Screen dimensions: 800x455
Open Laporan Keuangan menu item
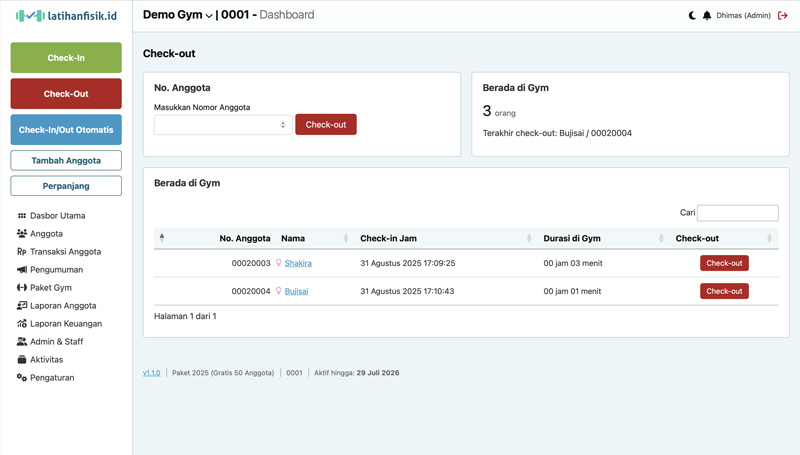(65, 324)
